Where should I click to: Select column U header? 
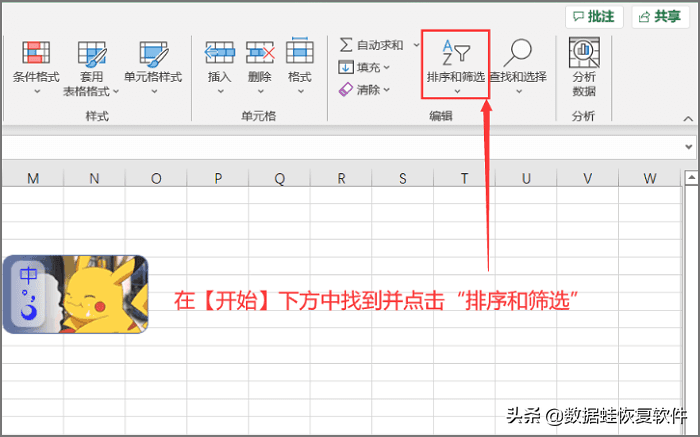pos(526,179)
